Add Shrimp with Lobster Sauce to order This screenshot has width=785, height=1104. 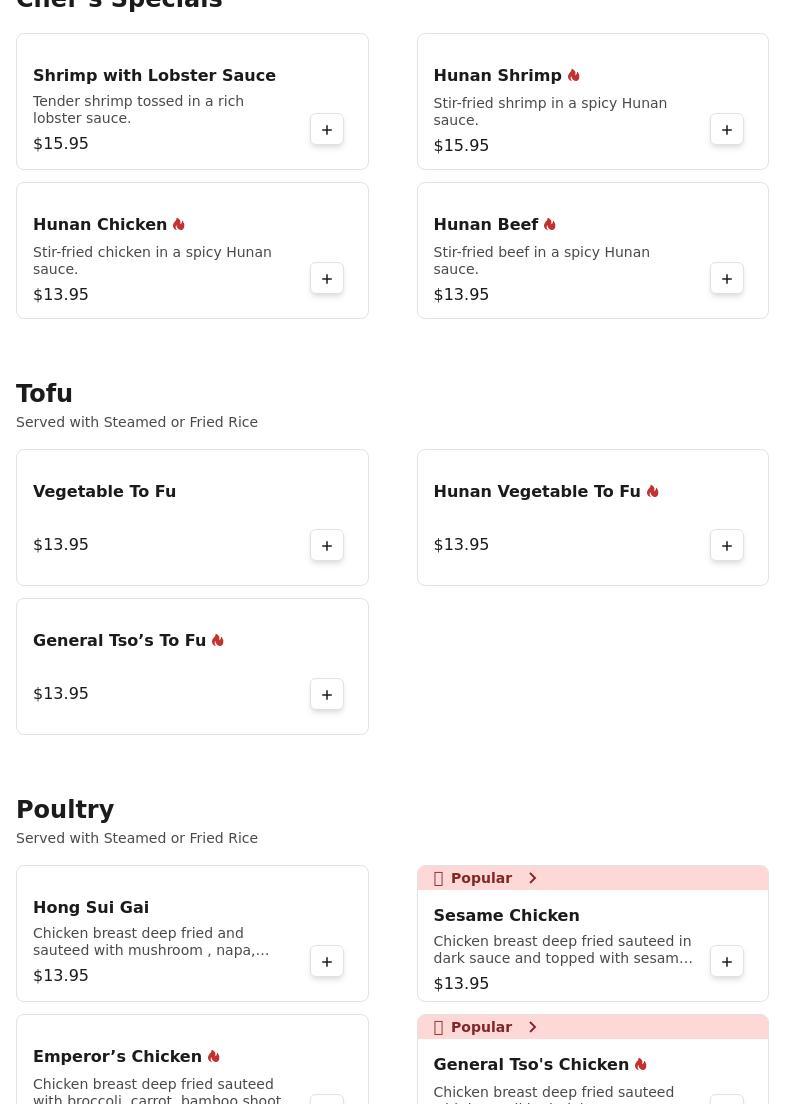(327, 130)
